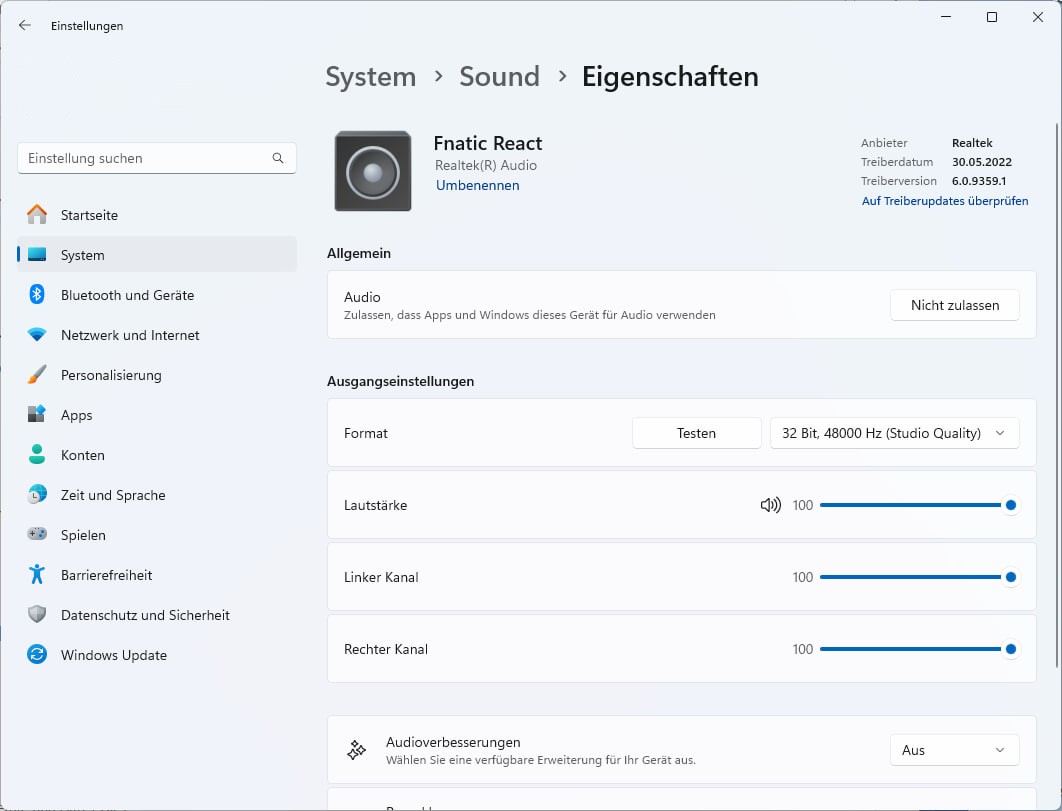1062x811 pixels.
Task: Open Bluetooth und Geräte via its icon
Action: click(37, 295)
